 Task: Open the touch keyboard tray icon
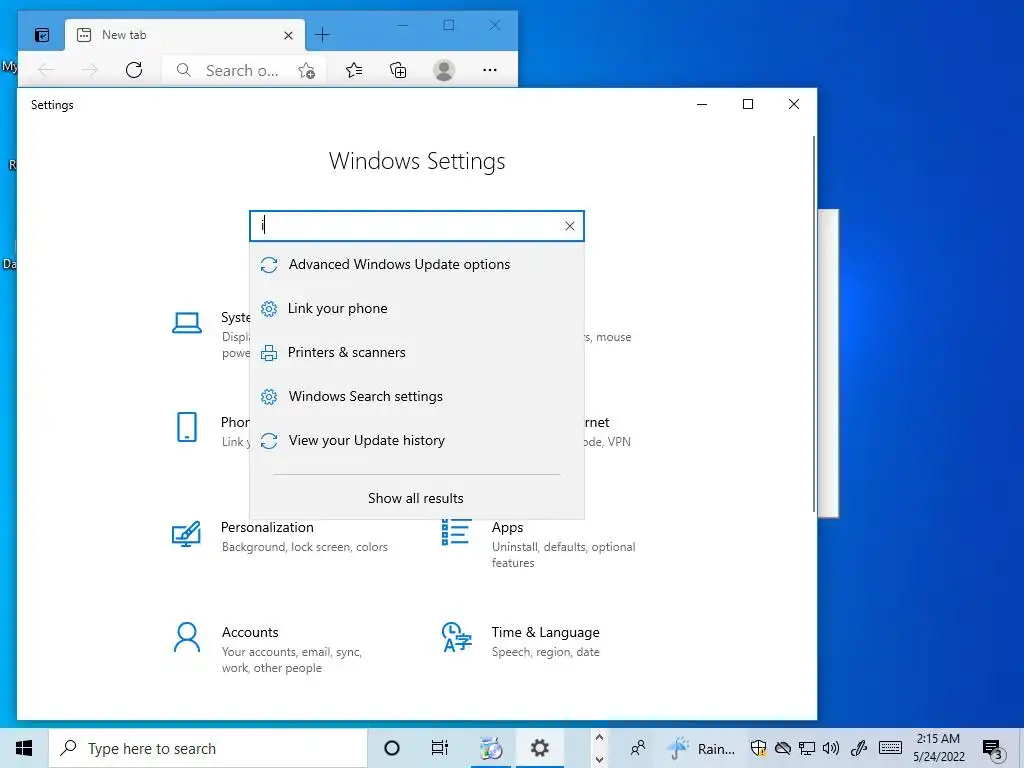click(x=890, y=748)
